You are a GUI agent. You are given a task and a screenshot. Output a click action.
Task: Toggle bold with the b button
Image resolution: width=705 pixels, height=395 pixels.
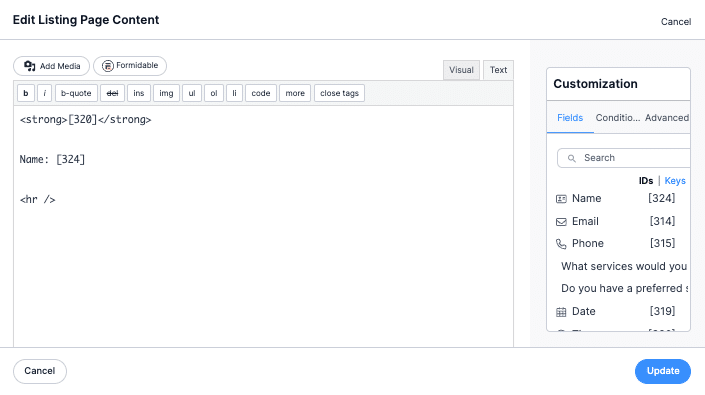coord(26,93)
